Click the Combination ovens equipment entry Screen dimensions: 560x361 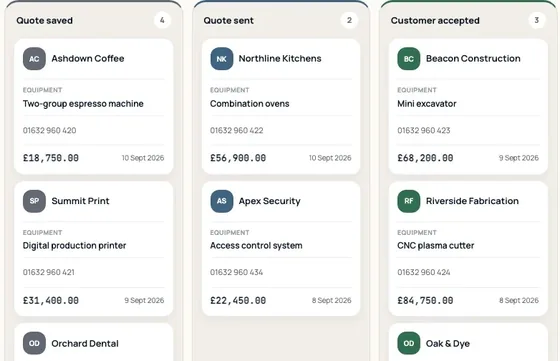250,104
